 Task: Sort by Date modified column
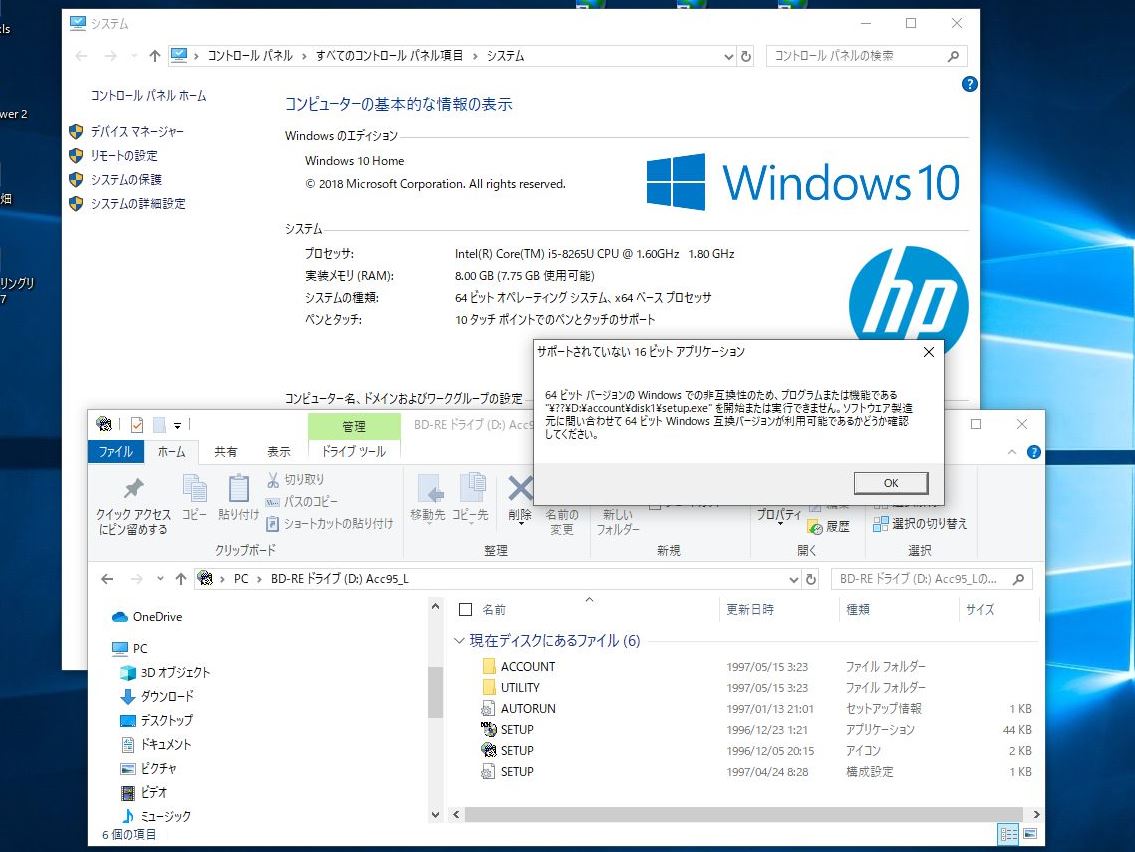750,610
